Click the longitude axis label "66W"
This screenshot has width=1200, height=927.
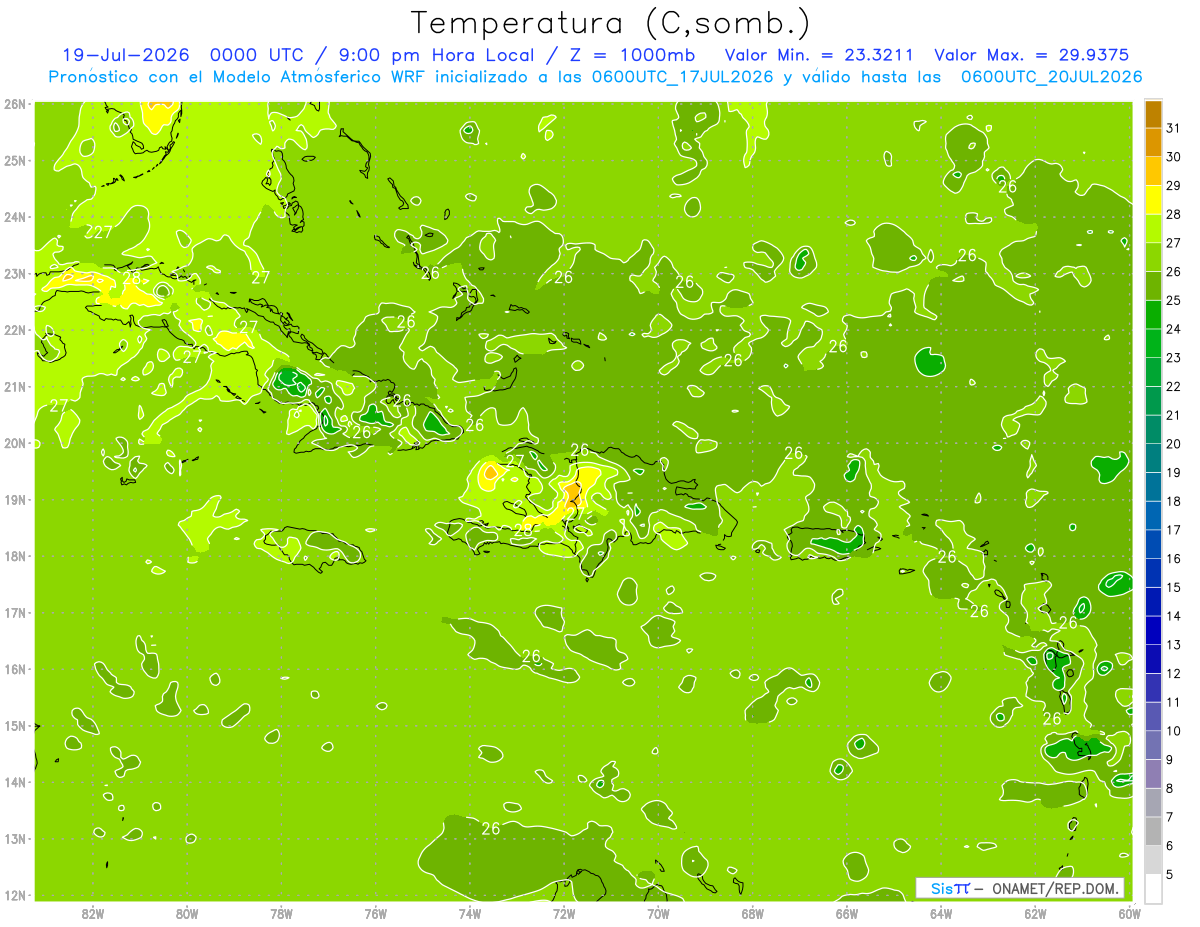tap(846, 913)
